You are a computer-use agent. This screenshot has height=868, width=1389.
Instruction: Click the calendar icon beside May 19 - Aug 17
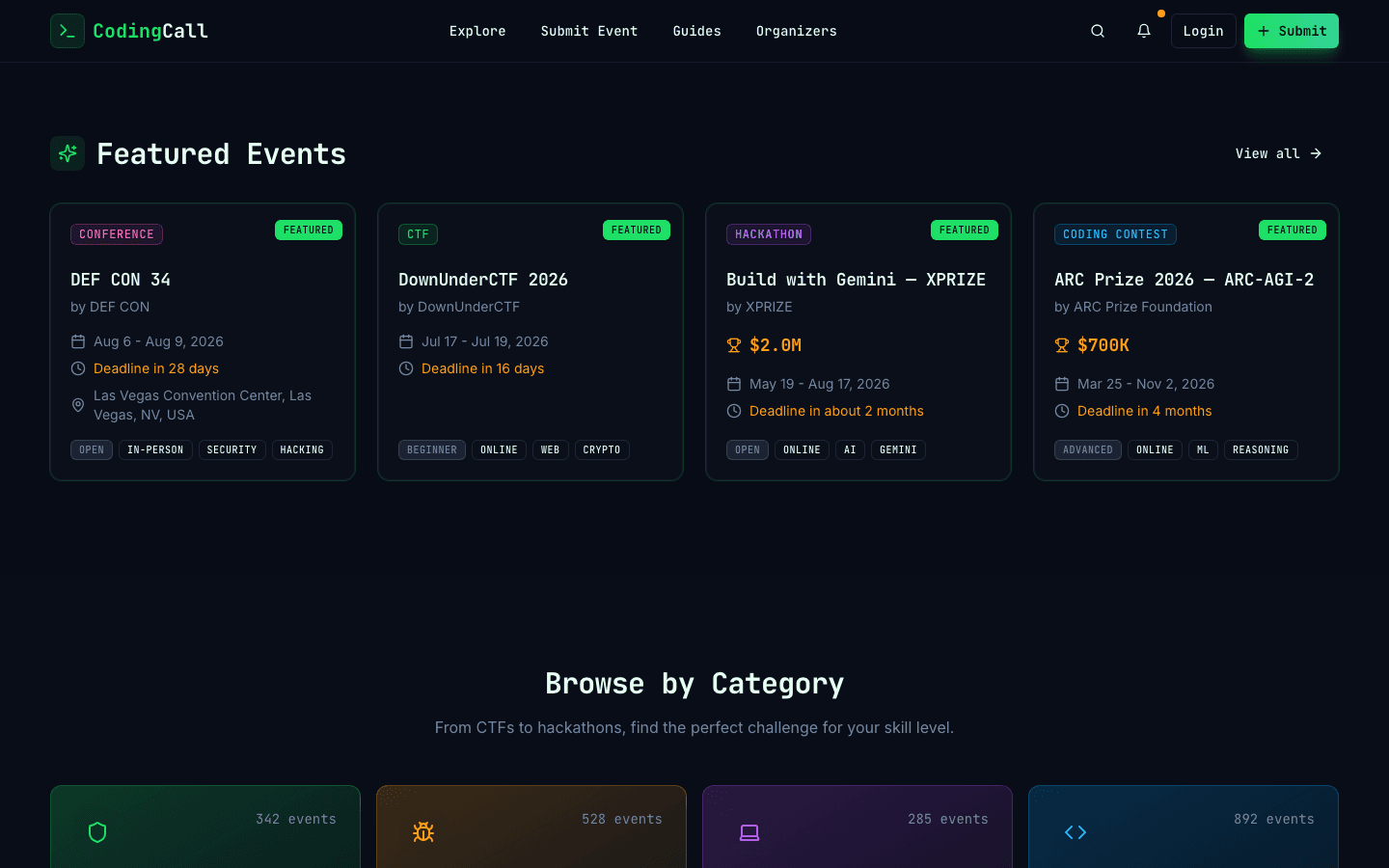(x=734, y=384)
